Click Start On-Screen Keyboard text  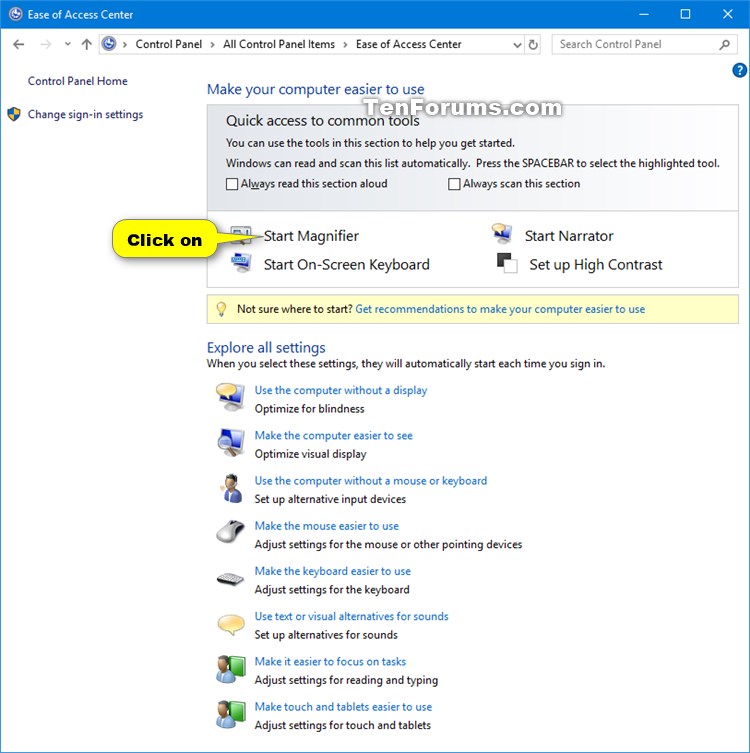(x=347, y=265)
